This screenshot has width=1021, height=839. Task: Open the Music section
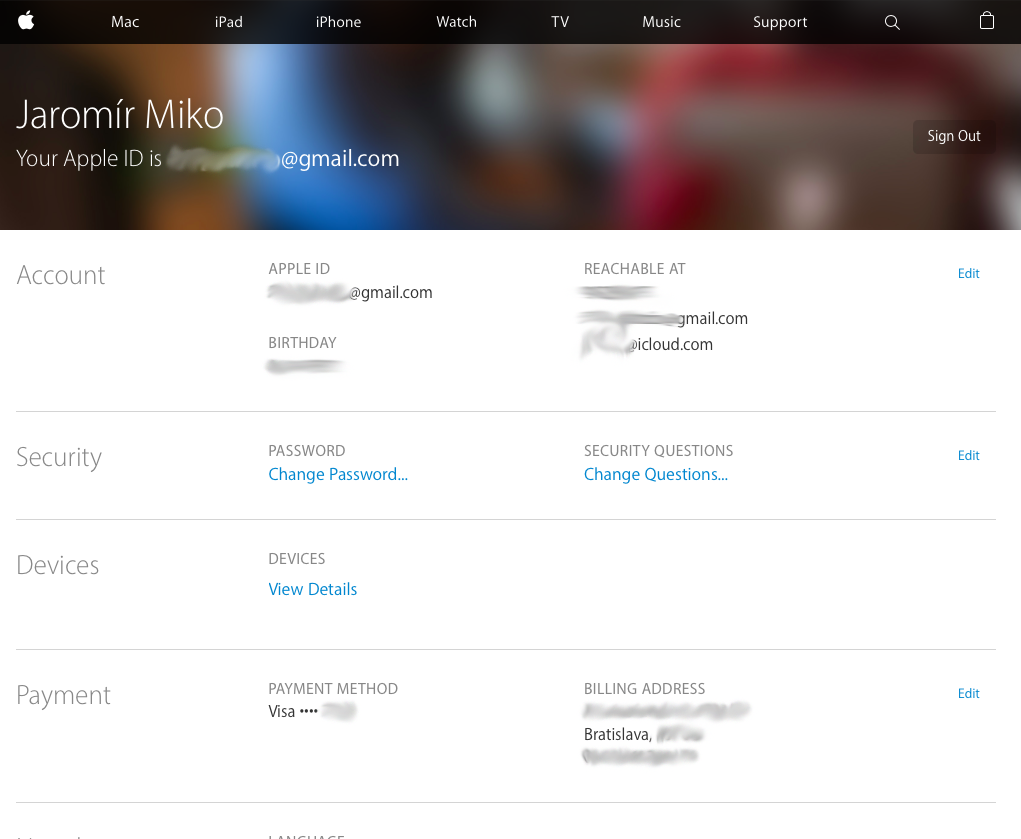pos(661,21)
